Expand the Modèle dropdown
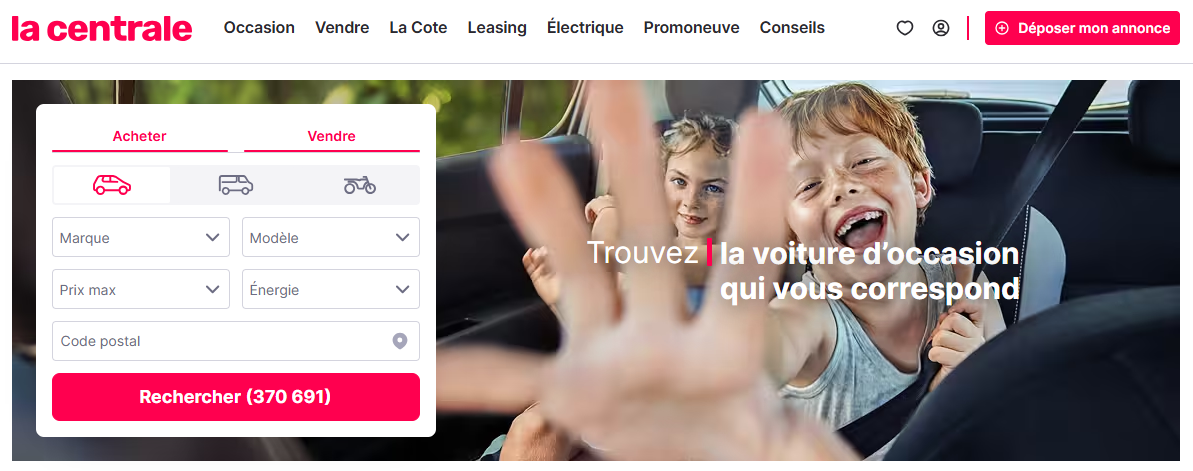1193x471 pixels. click(x=331, y=237)
